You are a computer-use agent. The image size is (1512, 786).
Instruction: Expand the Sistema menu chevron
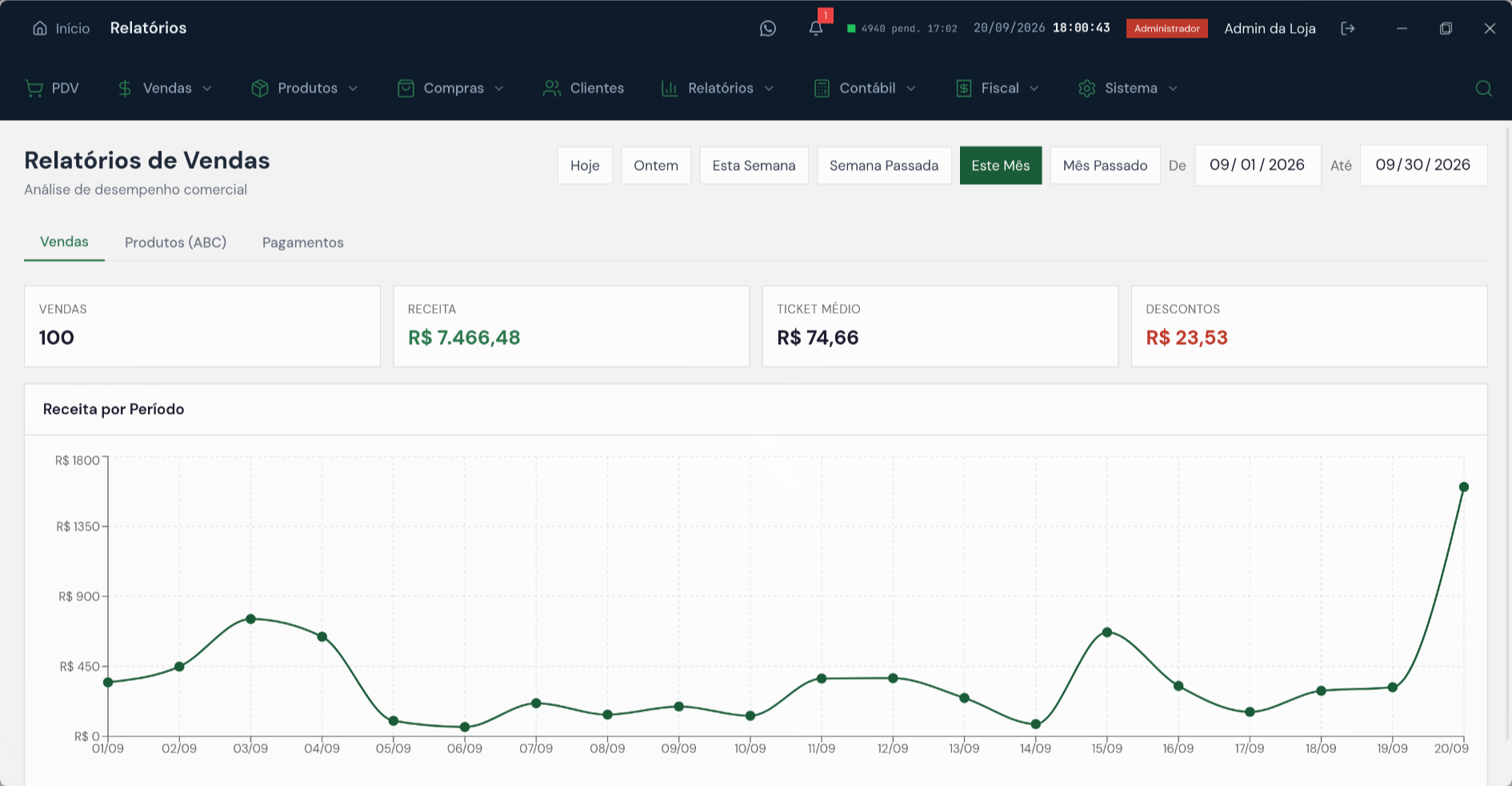(1173, 88)
